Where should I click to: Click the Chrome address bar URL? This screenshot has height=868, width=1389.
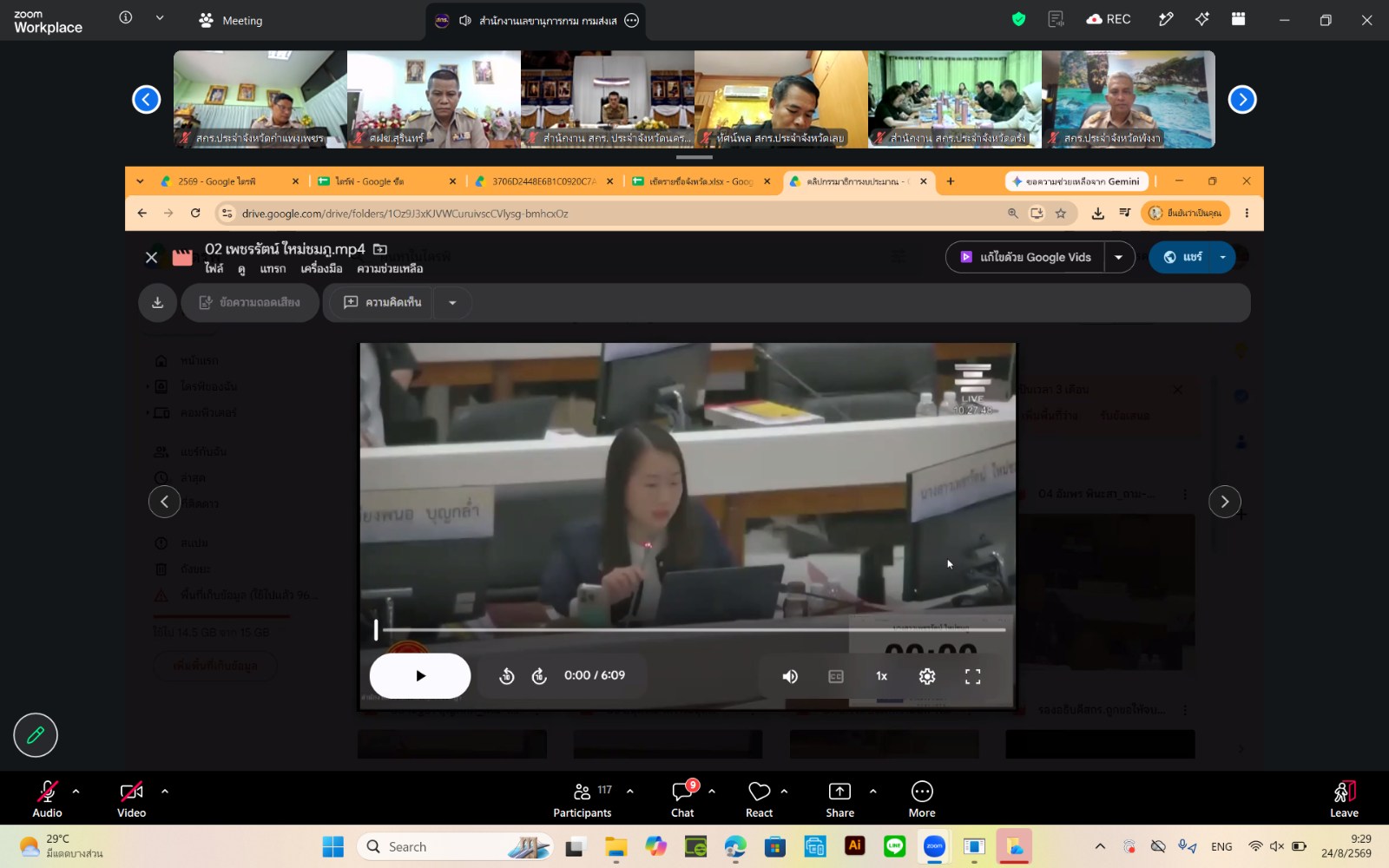point(405,214)
